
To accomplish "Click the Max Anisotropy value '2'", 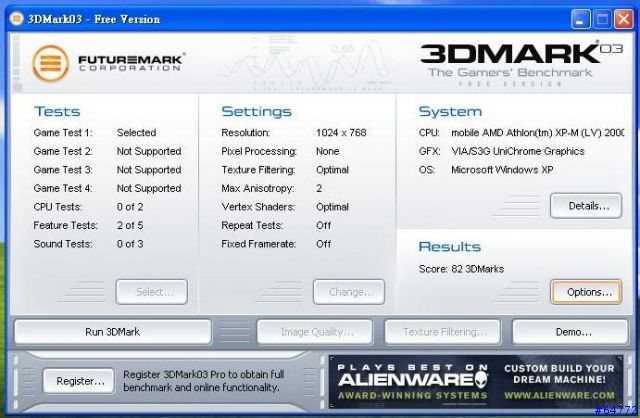I will tap(319, 189).
